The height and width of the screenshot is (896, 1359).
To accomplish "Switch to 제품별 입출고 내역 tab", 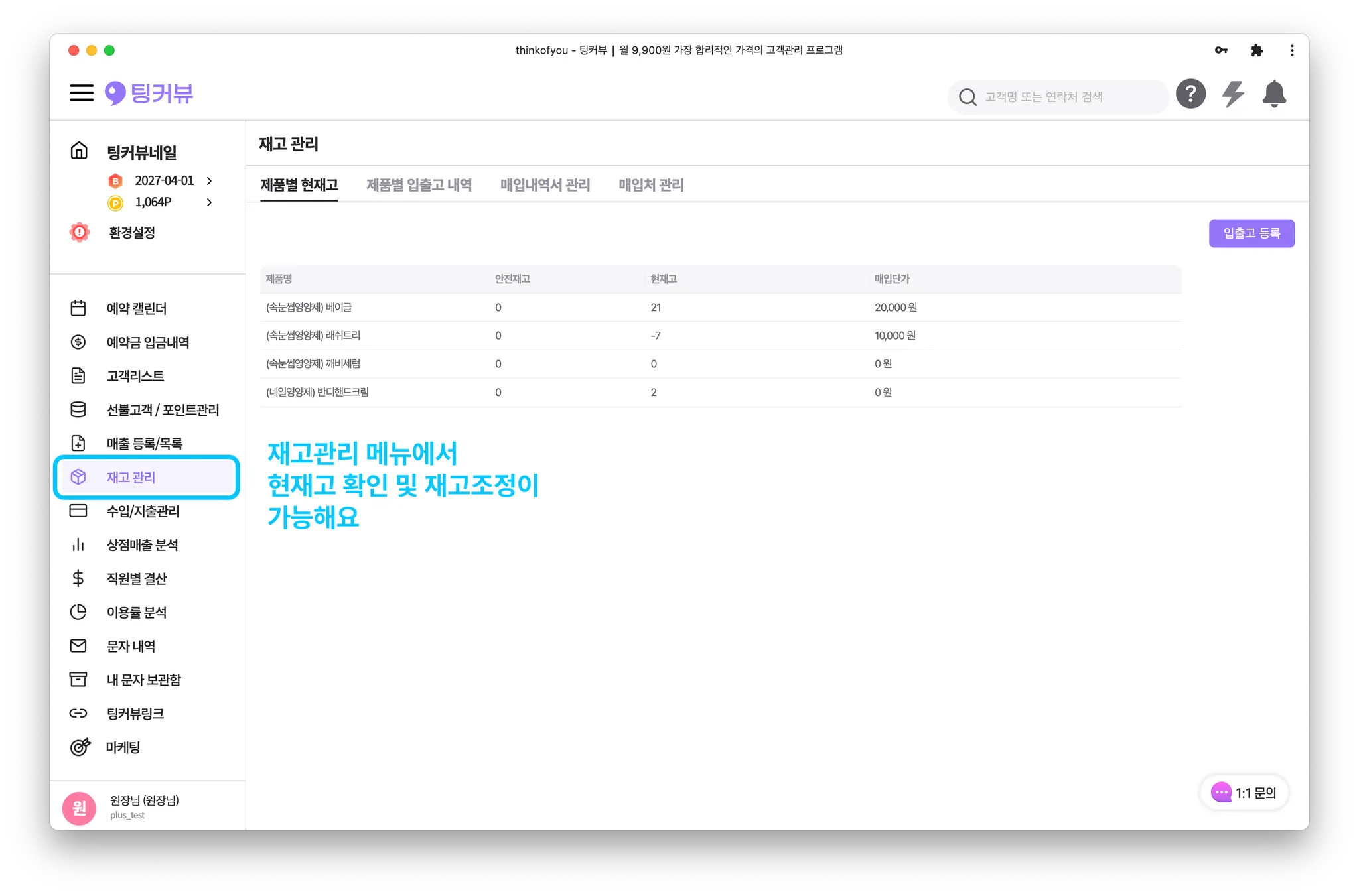I will (419, 185).
